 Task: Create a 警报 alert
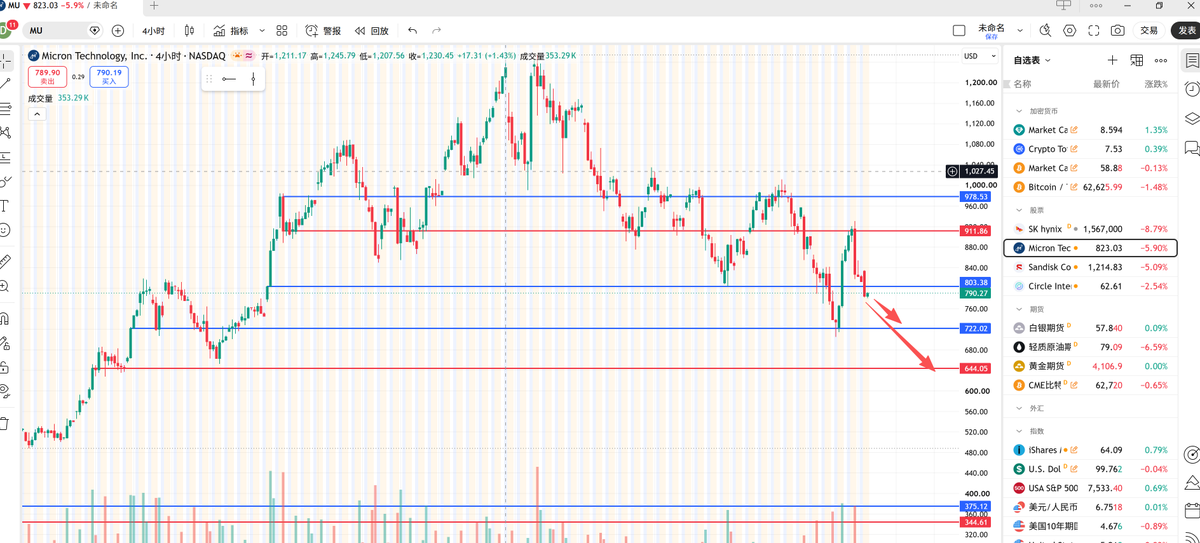point(323,31)
